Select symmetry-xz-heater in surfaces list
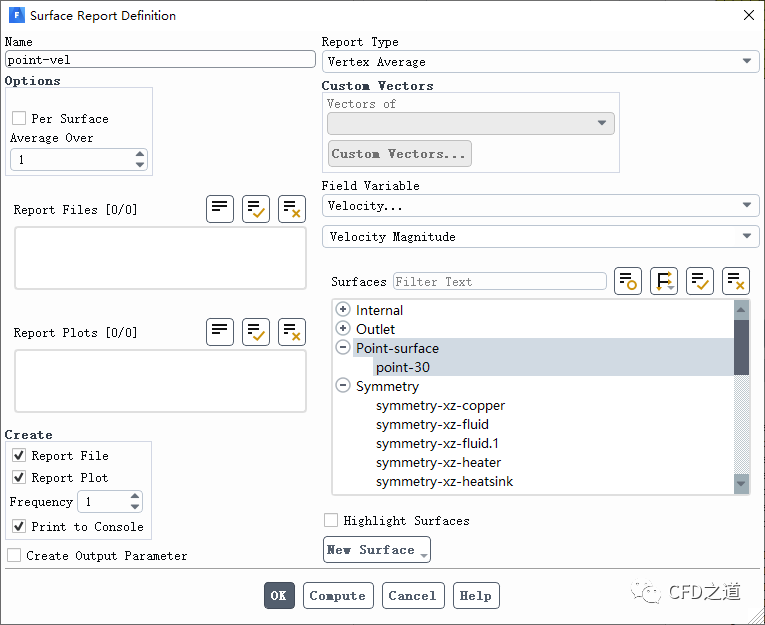765x625 pixels. 438,462
